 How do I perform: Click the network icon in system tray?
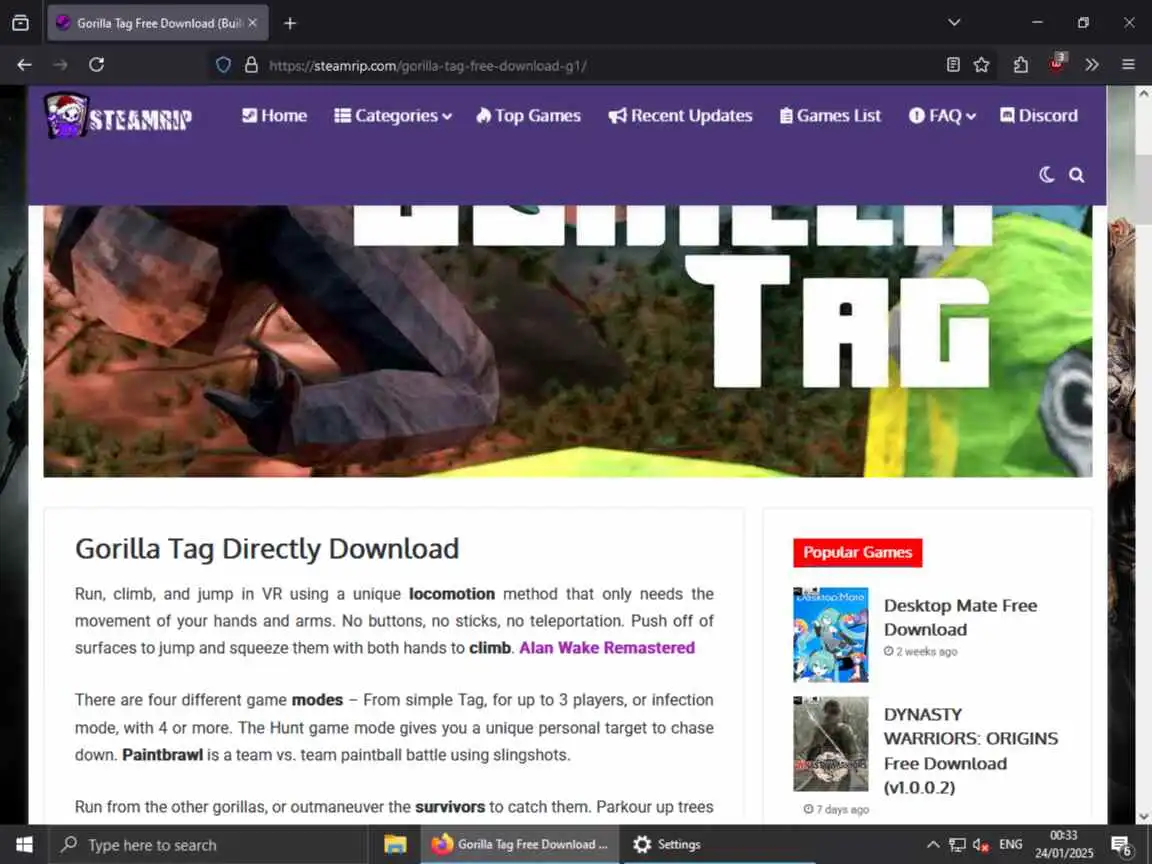click(957, 845)
